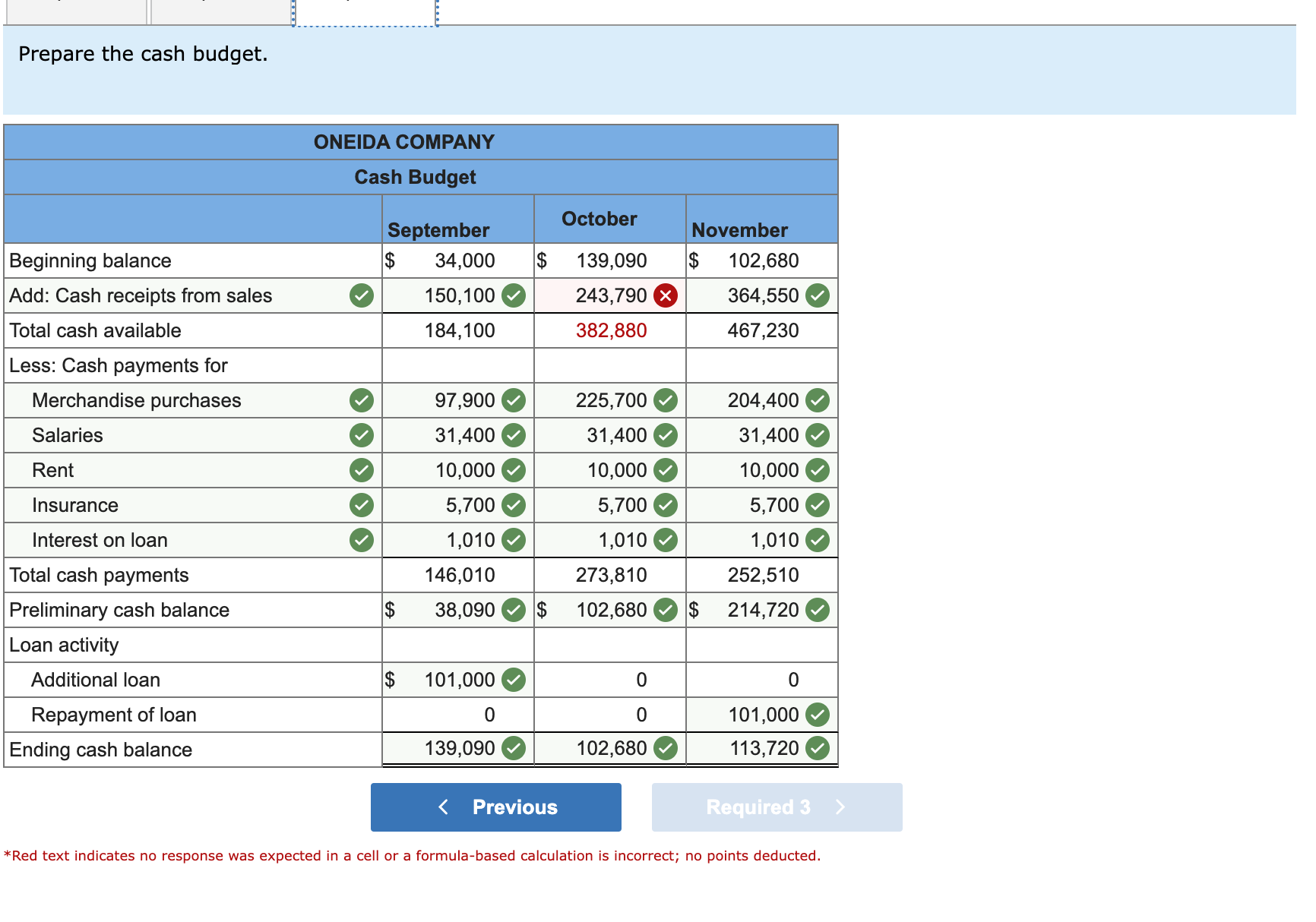Click green check beside November merchandise 204,400
1316x922 pixels.
point(818,400)
